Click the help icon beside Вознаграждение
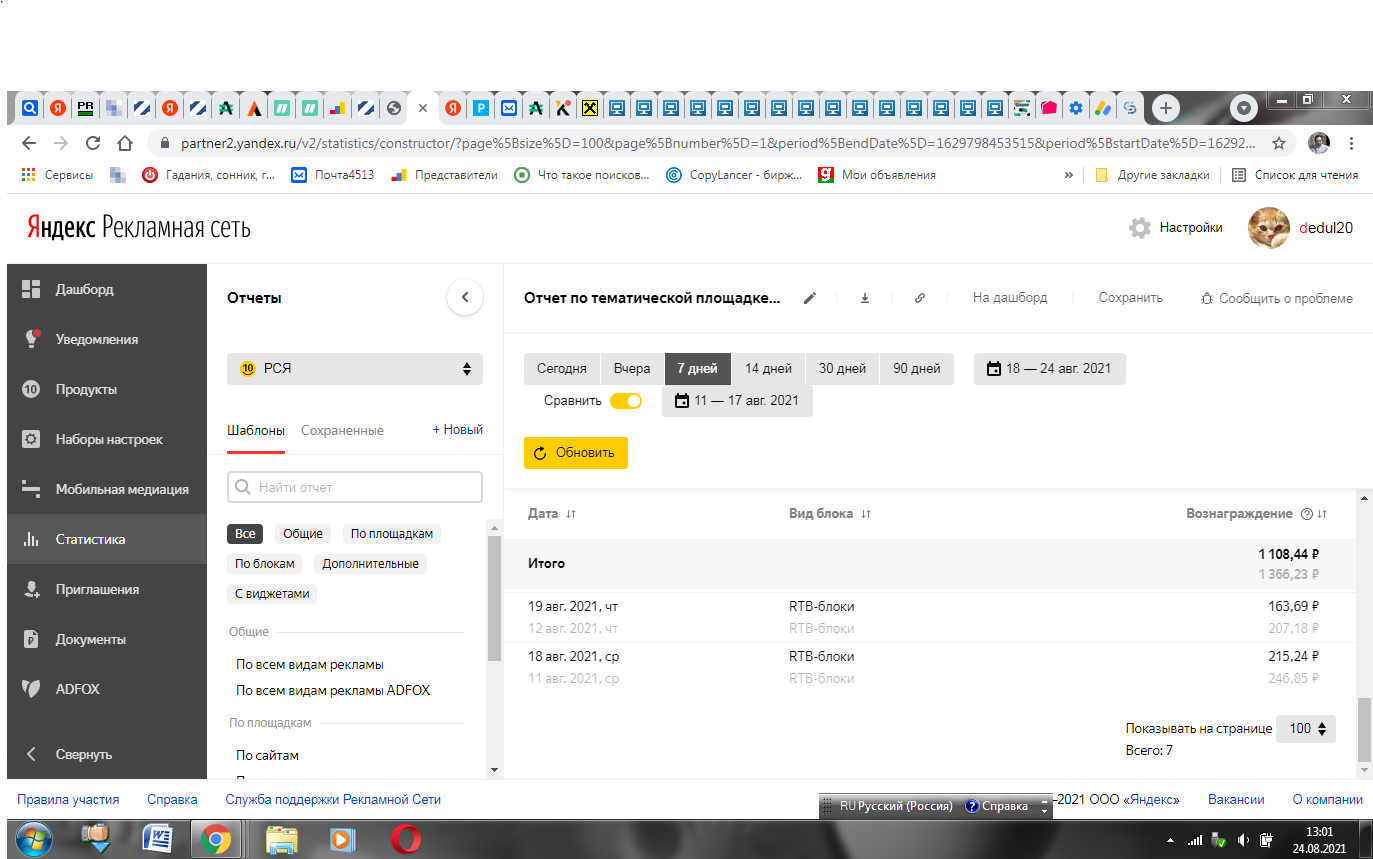Screen dimensions: 1373x859 pos(1306,514)
